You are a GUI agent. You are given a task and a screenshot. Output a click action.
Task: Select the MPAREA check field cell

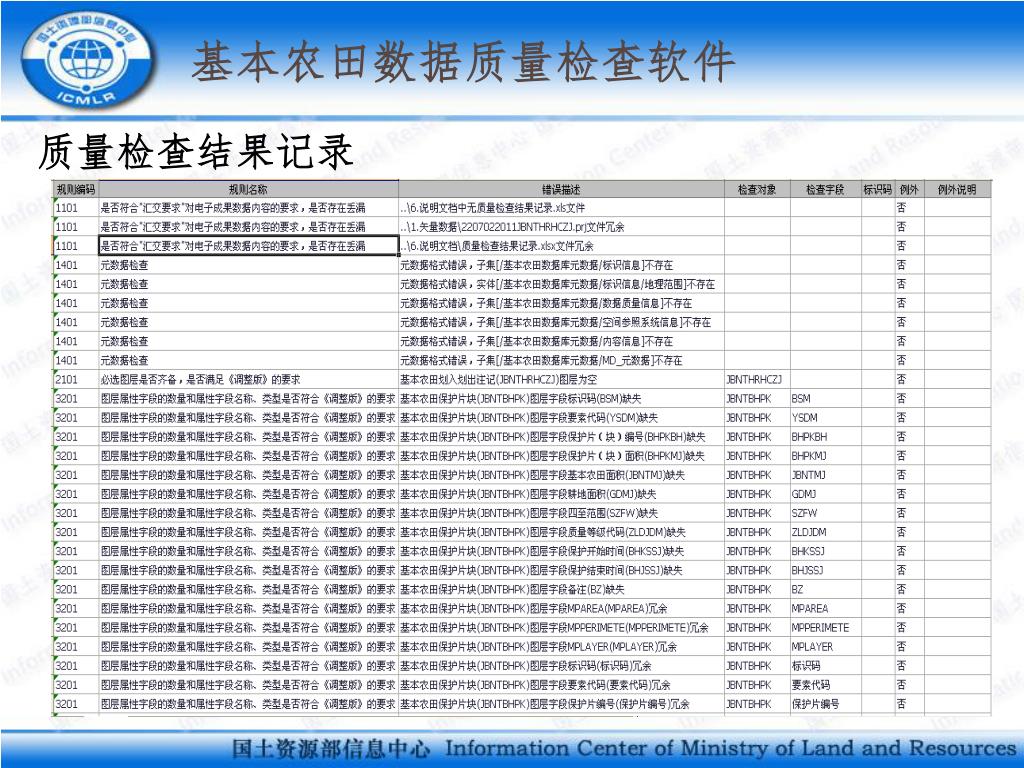click(x=825, y=608)
